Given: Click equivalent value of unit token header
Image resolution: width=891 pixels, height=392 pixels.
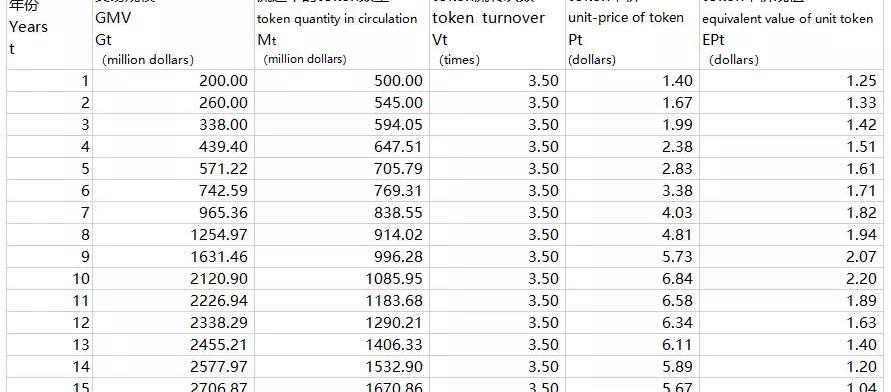Looking at the screenshot, I should [x=792, y=35].
